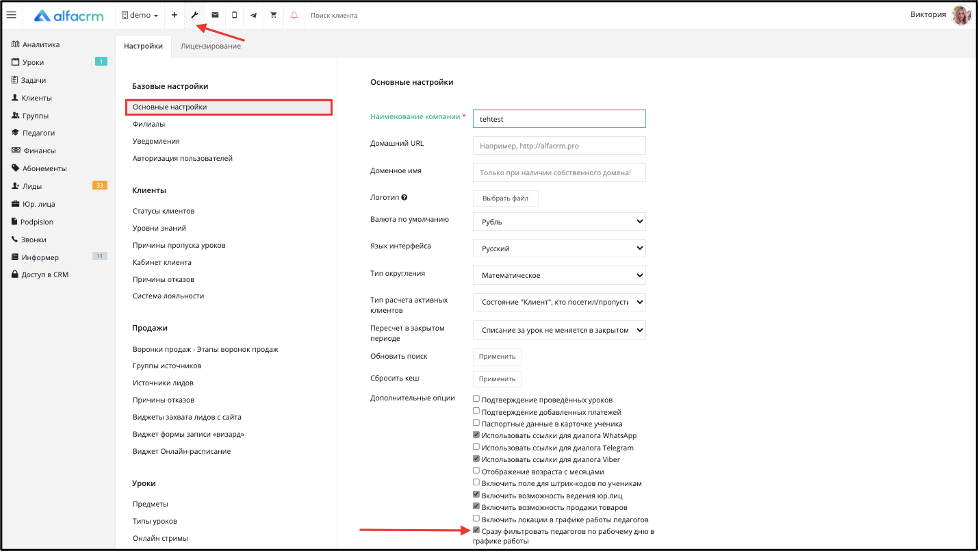Open Тип округления dropdown

coord(559,275)
